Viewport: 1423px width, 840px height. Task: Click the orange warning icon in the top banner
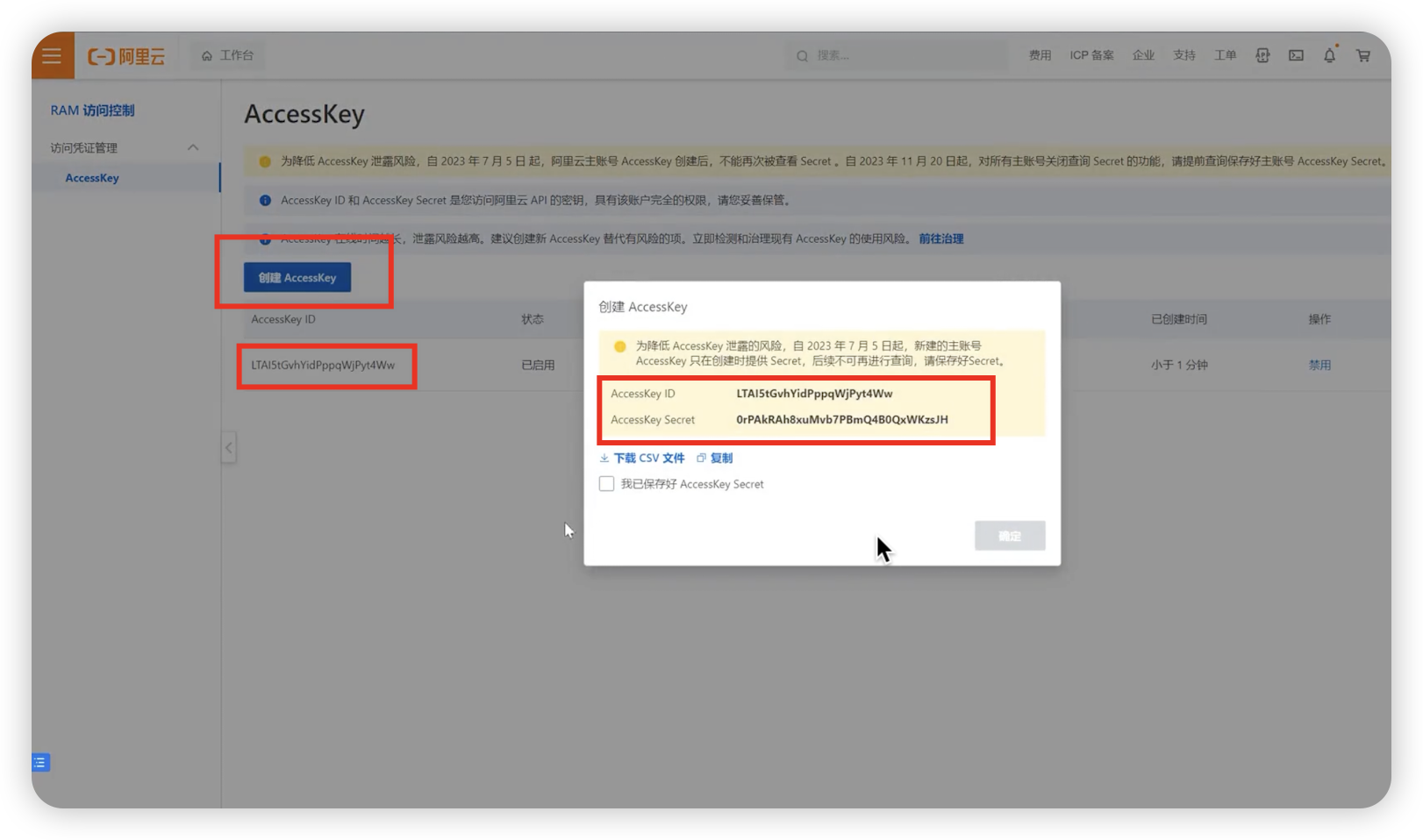pos(265,161)
